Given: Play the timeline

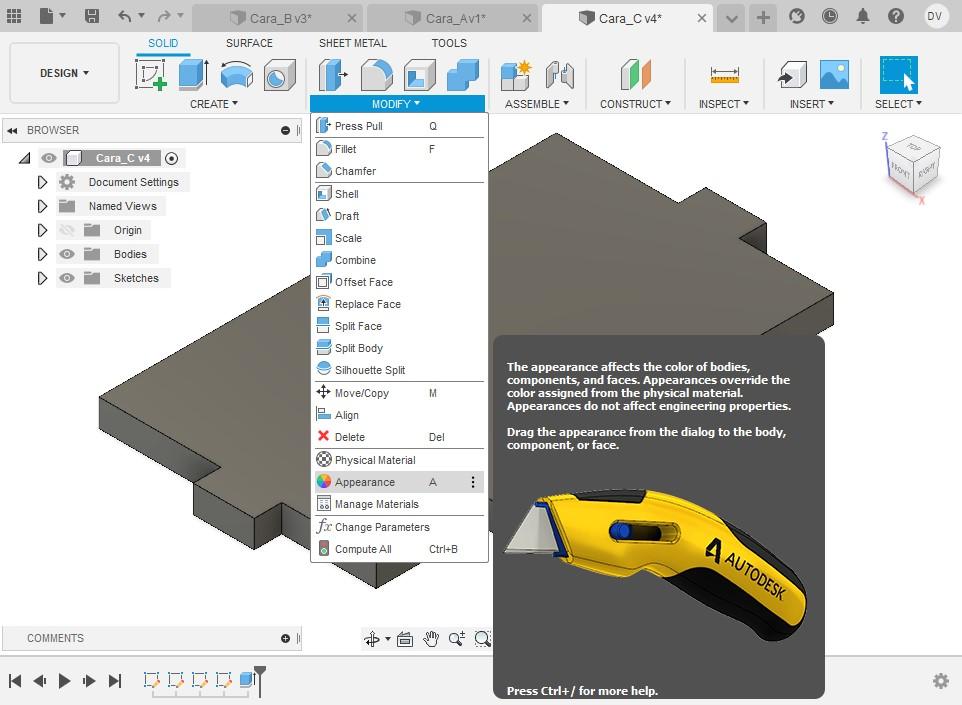Looking at the screenshot, I should point(64,680).
